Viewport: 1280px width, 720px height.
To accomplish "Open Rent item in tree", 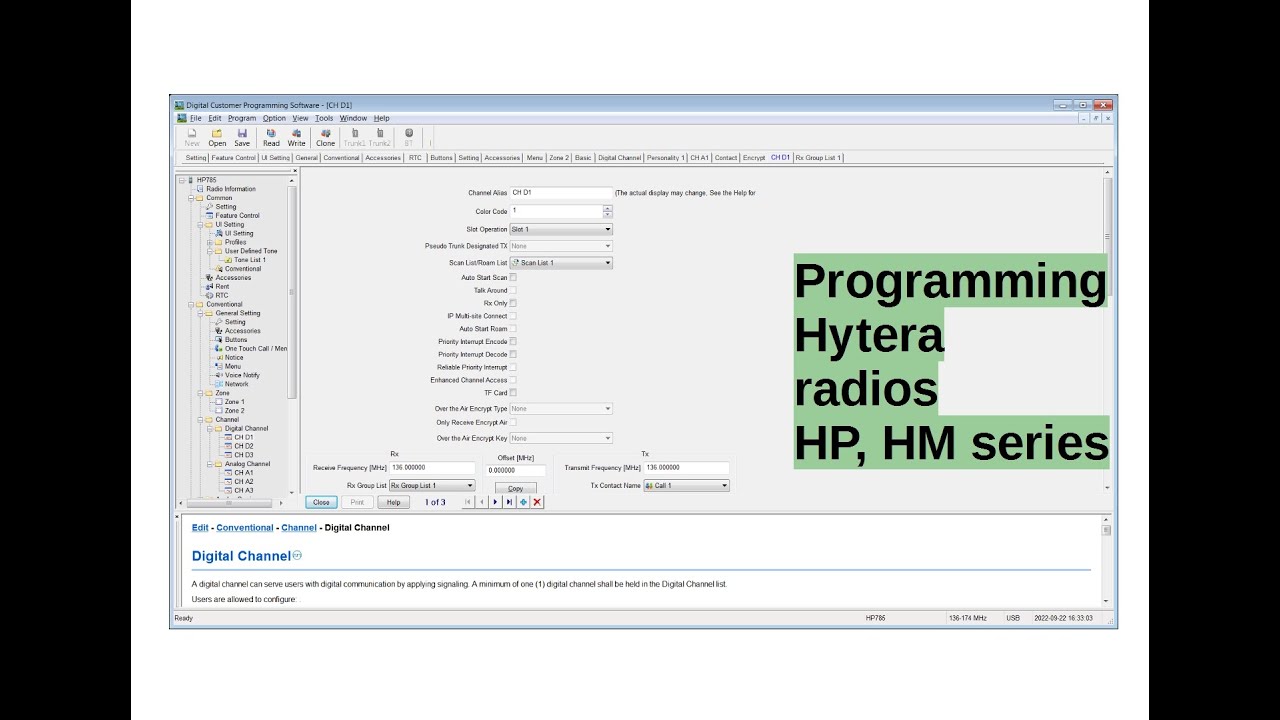I will [x=222, y=286].
